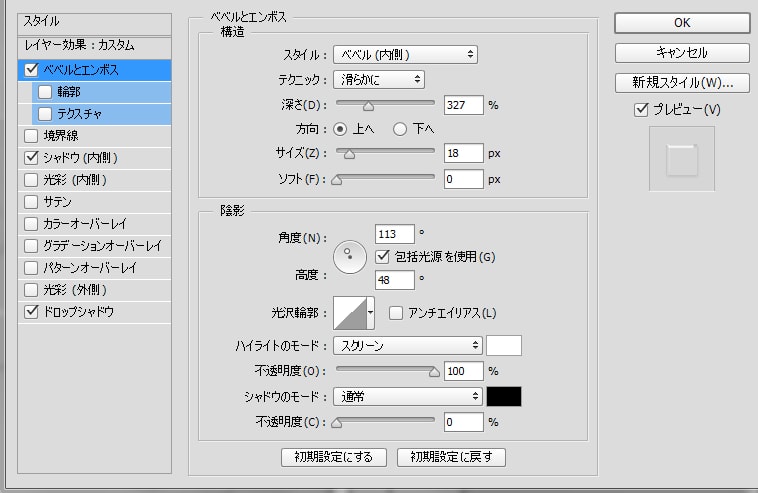This screenshot has width=758, height=493.
Task: Open the 輪郭 sub-item settings
Action: (69, 92)
